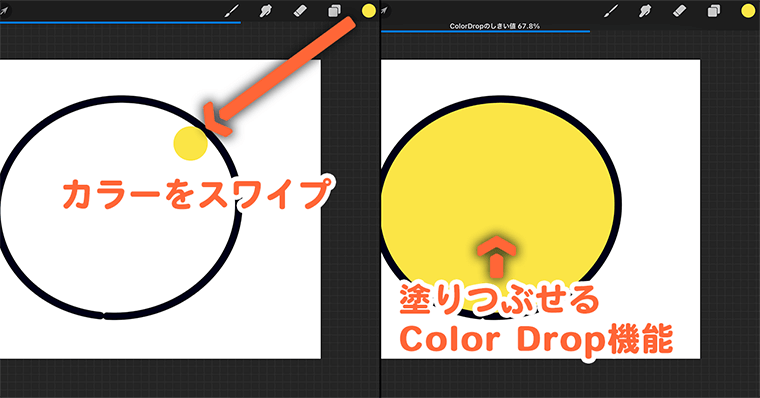Tap the yellow color swatch in right screenshot
760x398 pixels.
pyautogui.click(x=749, y=11)
